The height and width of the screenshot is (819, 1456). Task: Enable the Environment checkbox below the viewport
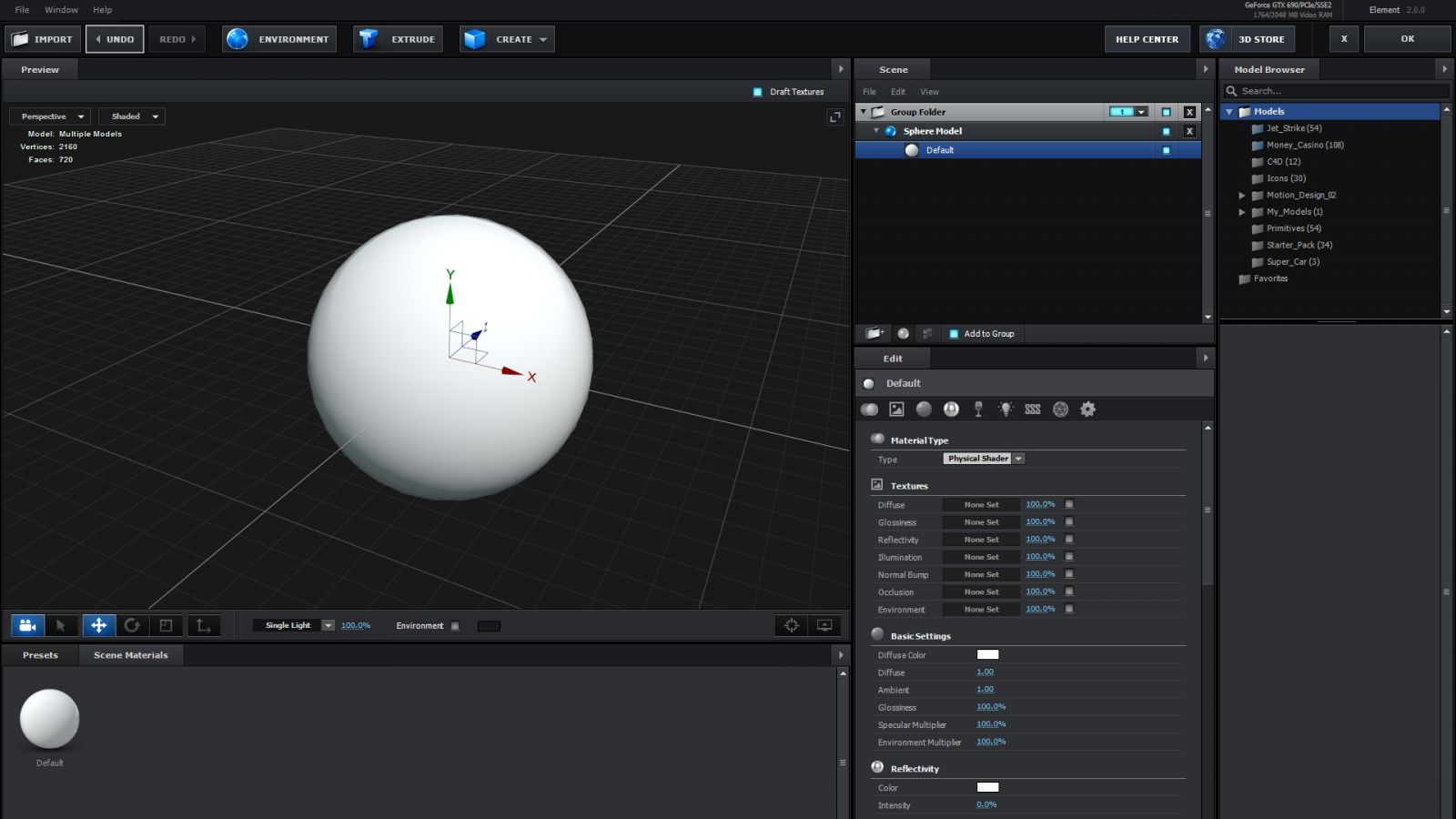[x=455, y=626]
